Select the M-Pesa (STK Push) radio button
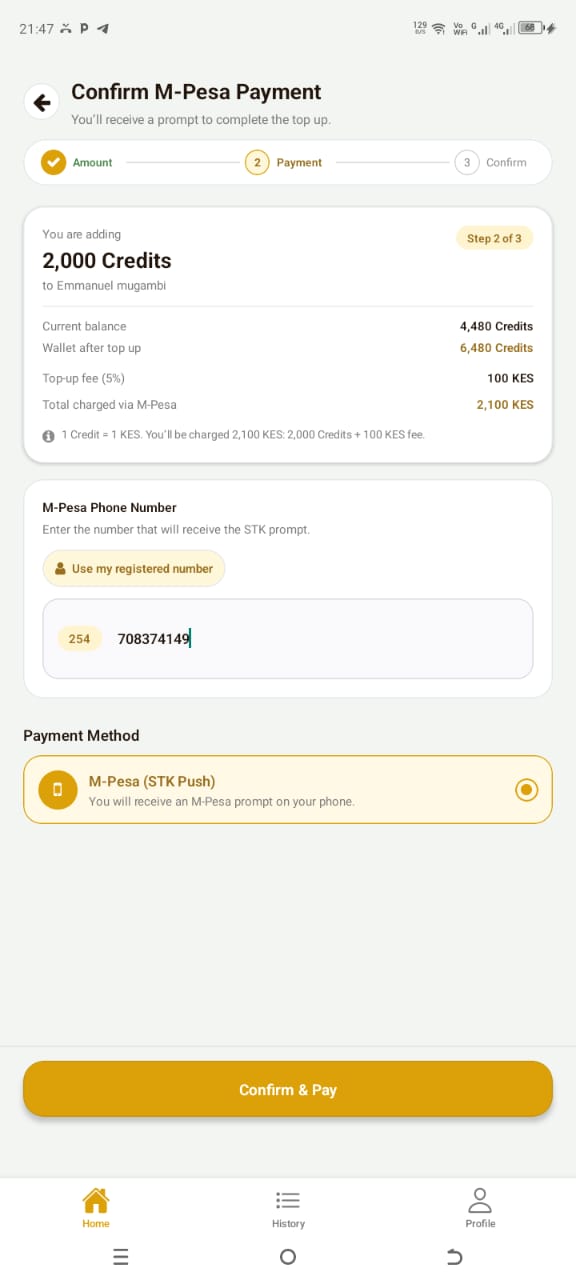This screenshot has width=576, height=1280. point(526,789)
